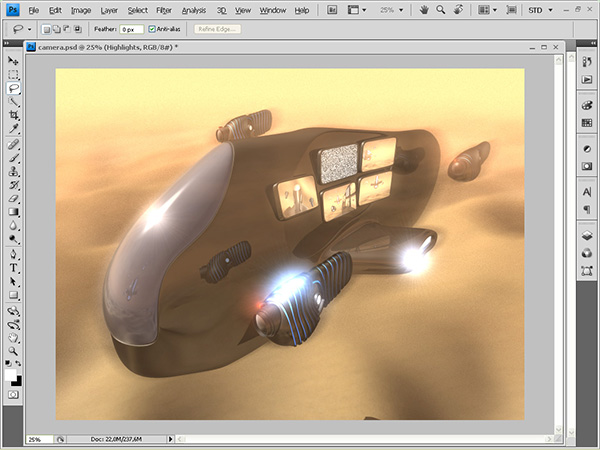Select the Move tool
The image size is (600, 450).
[14, 60]
